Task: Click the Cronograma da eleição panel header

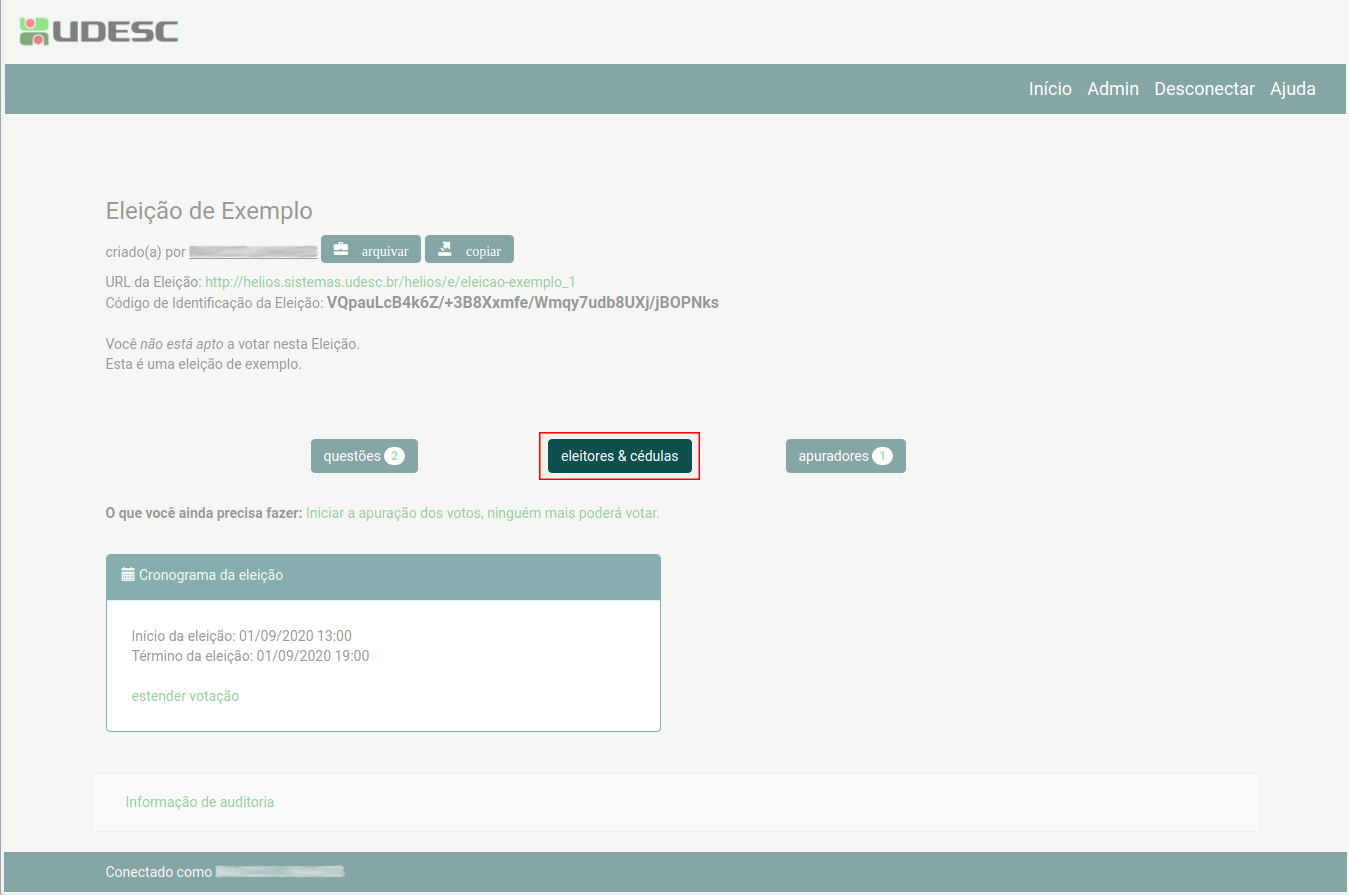Action: point(383,576)
